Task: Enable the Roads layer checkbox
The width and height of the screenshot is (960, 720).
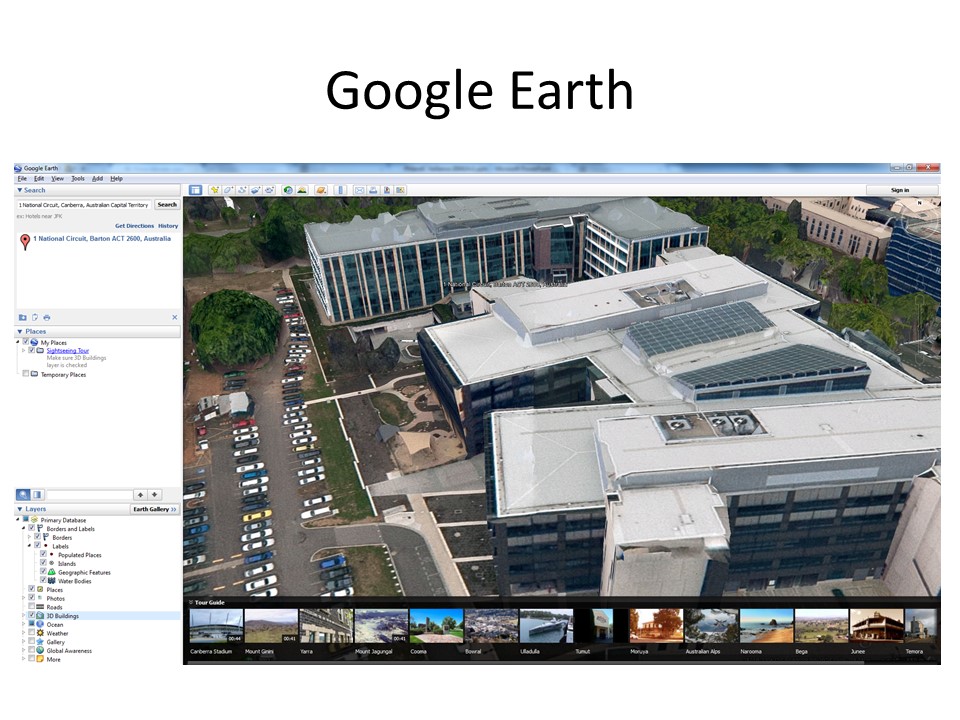Action: coord(31,606)
